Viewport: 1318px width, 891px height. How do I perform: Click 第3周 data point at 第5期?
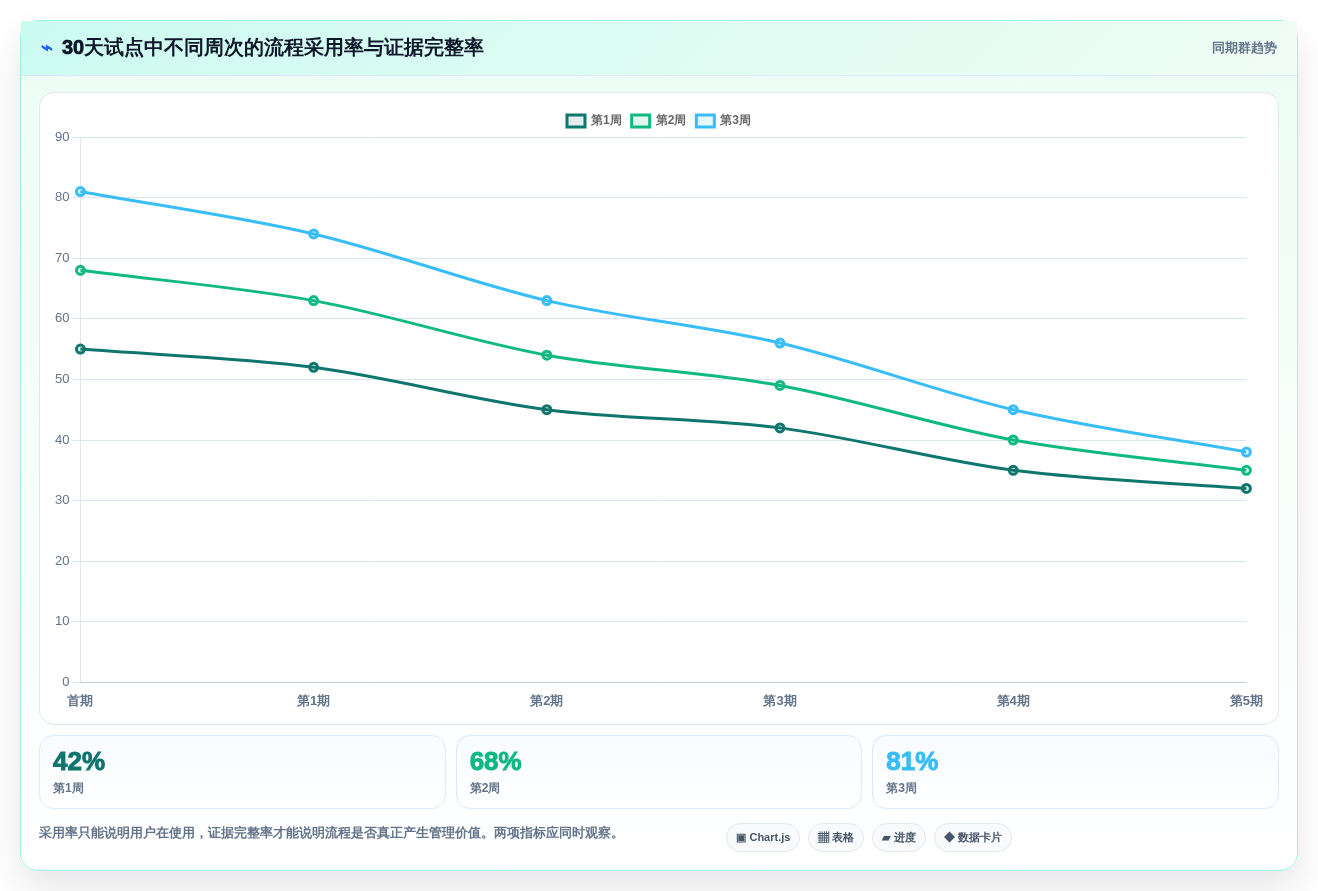[1246, 452]
